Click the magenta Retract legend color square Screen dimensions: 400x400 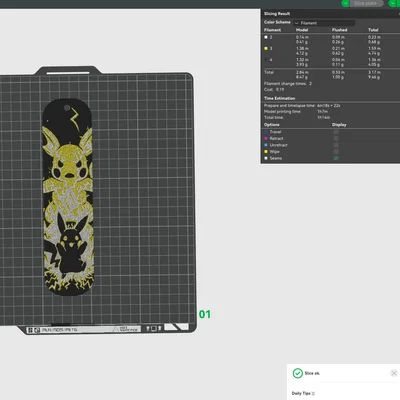pyautogui.click(x=266, y=139)
